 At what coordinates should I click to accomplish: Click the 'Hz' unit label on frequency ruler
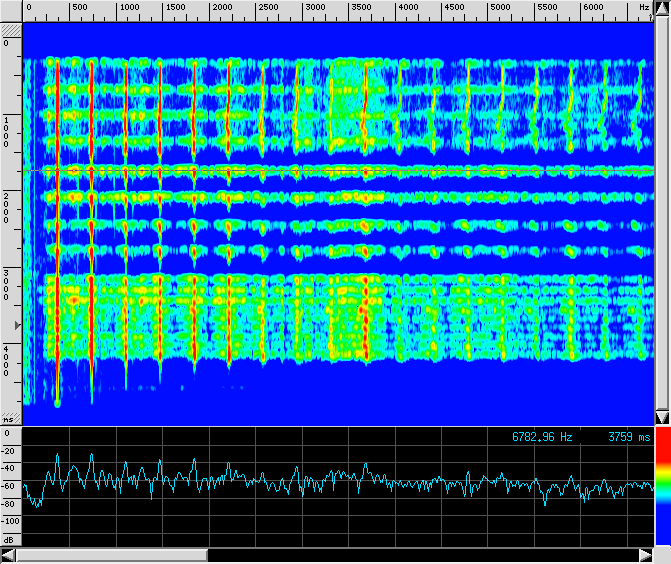(643, 8)
